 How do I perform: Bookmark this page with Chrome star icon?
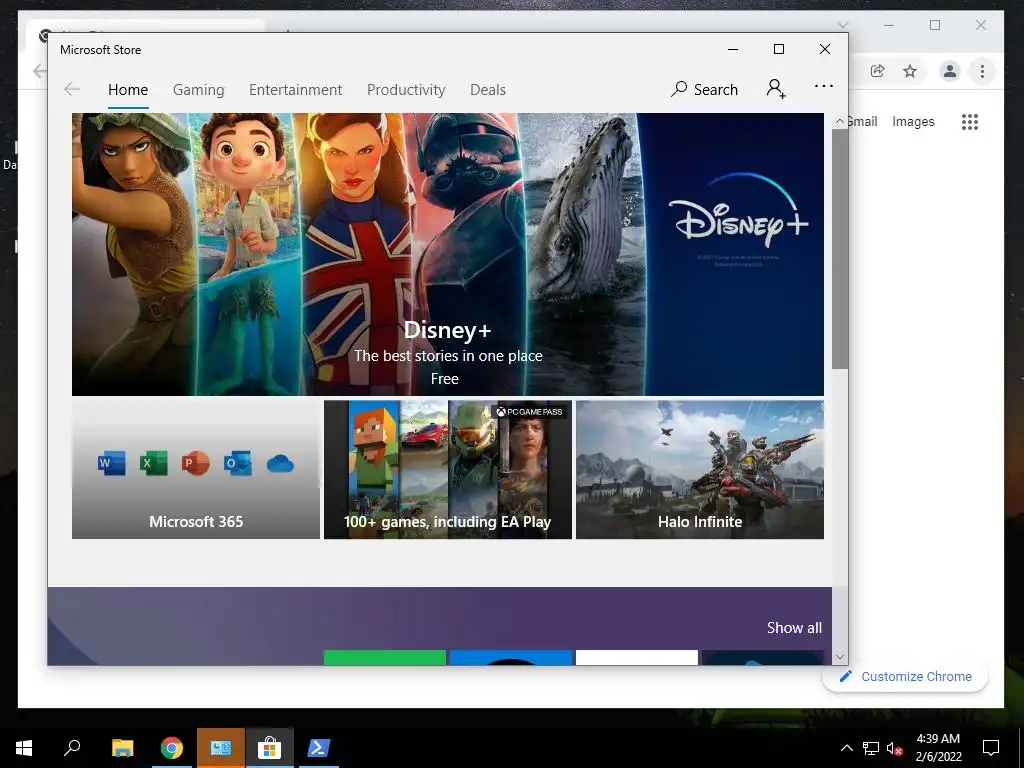coord(910,71)
